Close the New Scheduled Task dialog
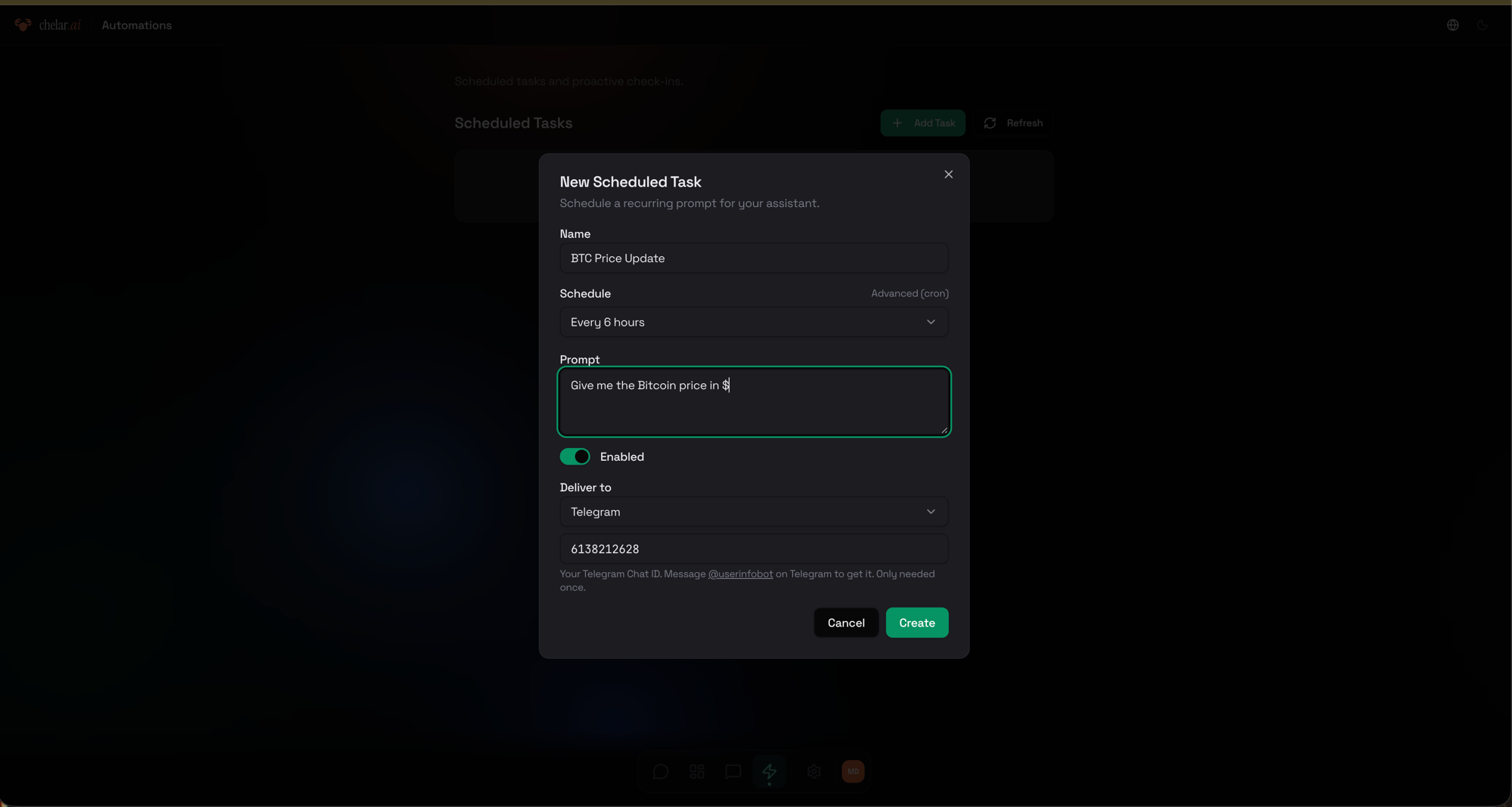The image size is (1512, 807). point(948,175)
